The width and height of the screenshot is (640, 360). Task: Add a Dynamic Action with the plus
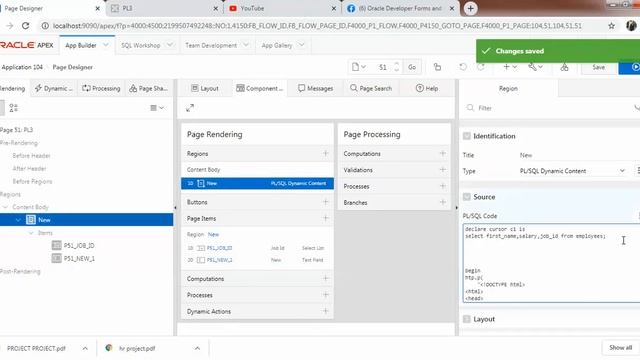click(x=325, y=311)
